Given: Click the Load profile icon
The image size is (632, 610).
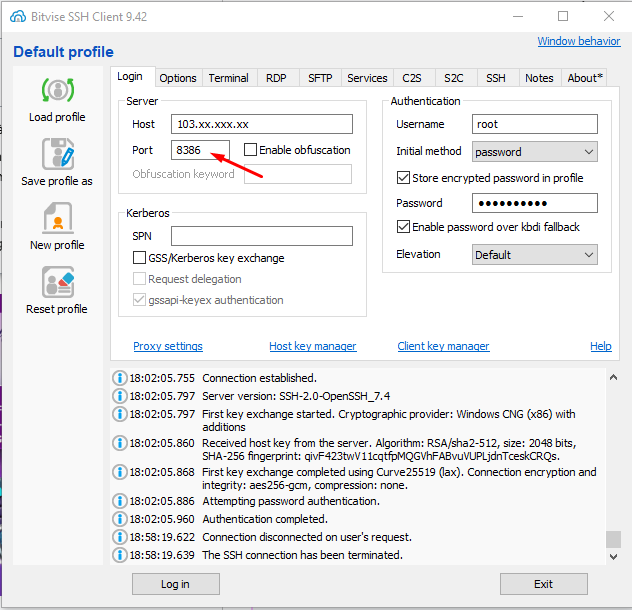Looking at the screenshot, I should click(x=58, y=90).
